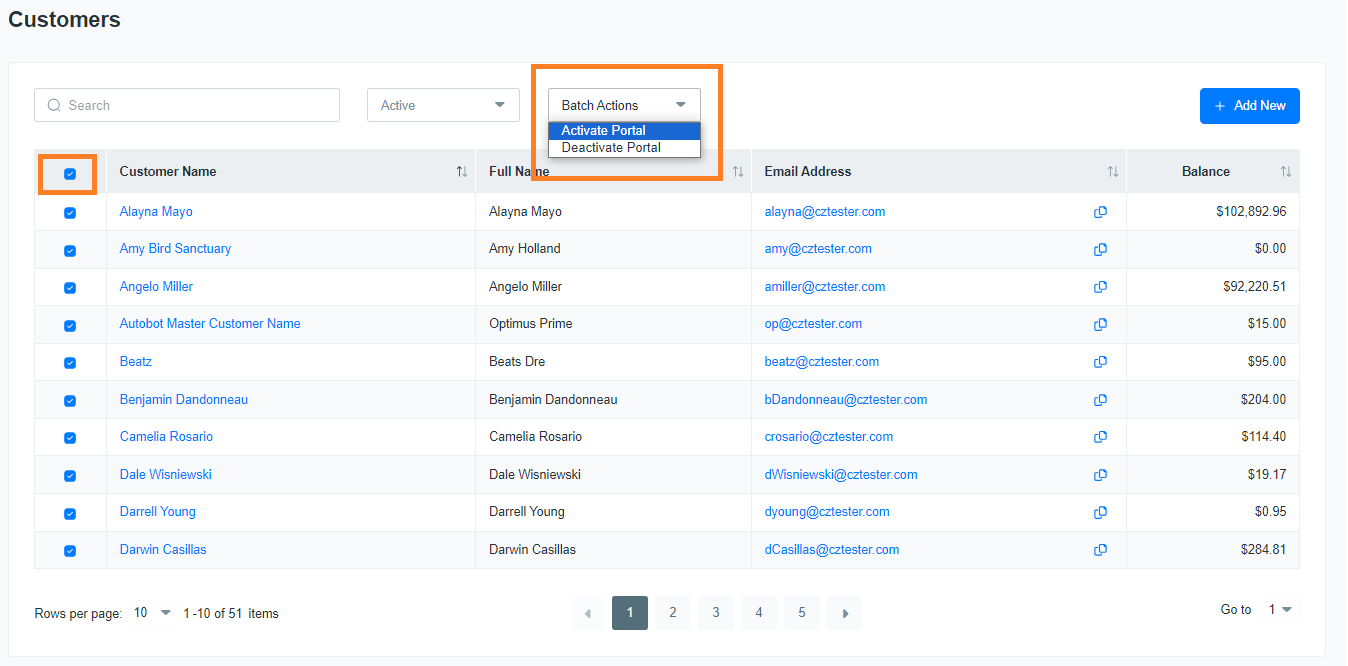Open Rows per page dropdown
This screenshot has width=1348, height=666.
(x=152, y=613)
